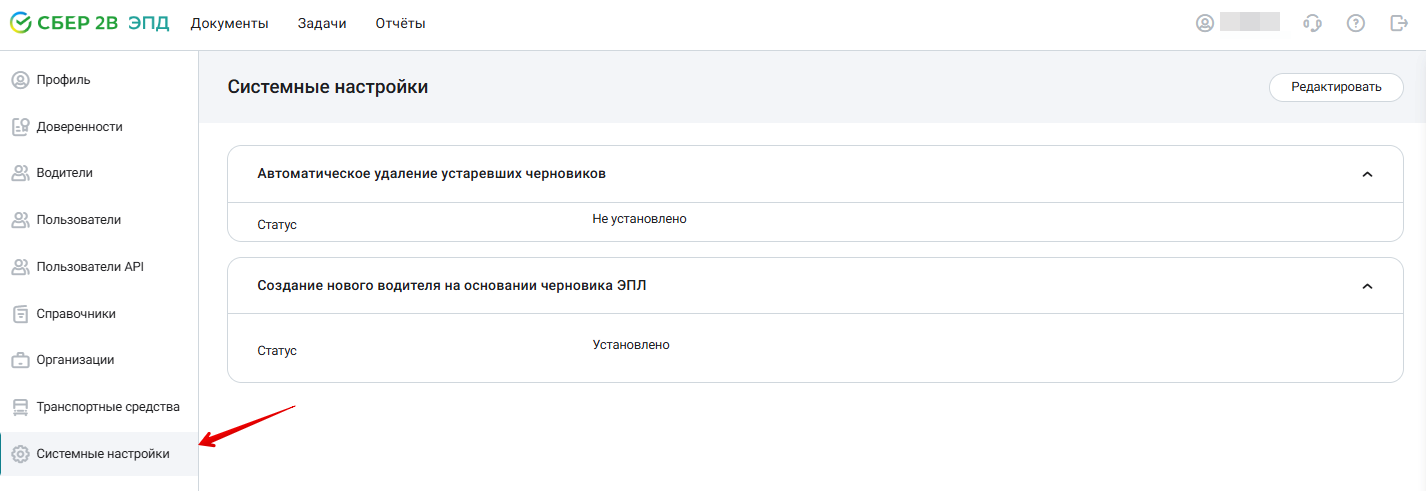The width and height of the screenshot is (1426, 491).
Task: Open the user account avatar icon
Action: pos(1205,23)
